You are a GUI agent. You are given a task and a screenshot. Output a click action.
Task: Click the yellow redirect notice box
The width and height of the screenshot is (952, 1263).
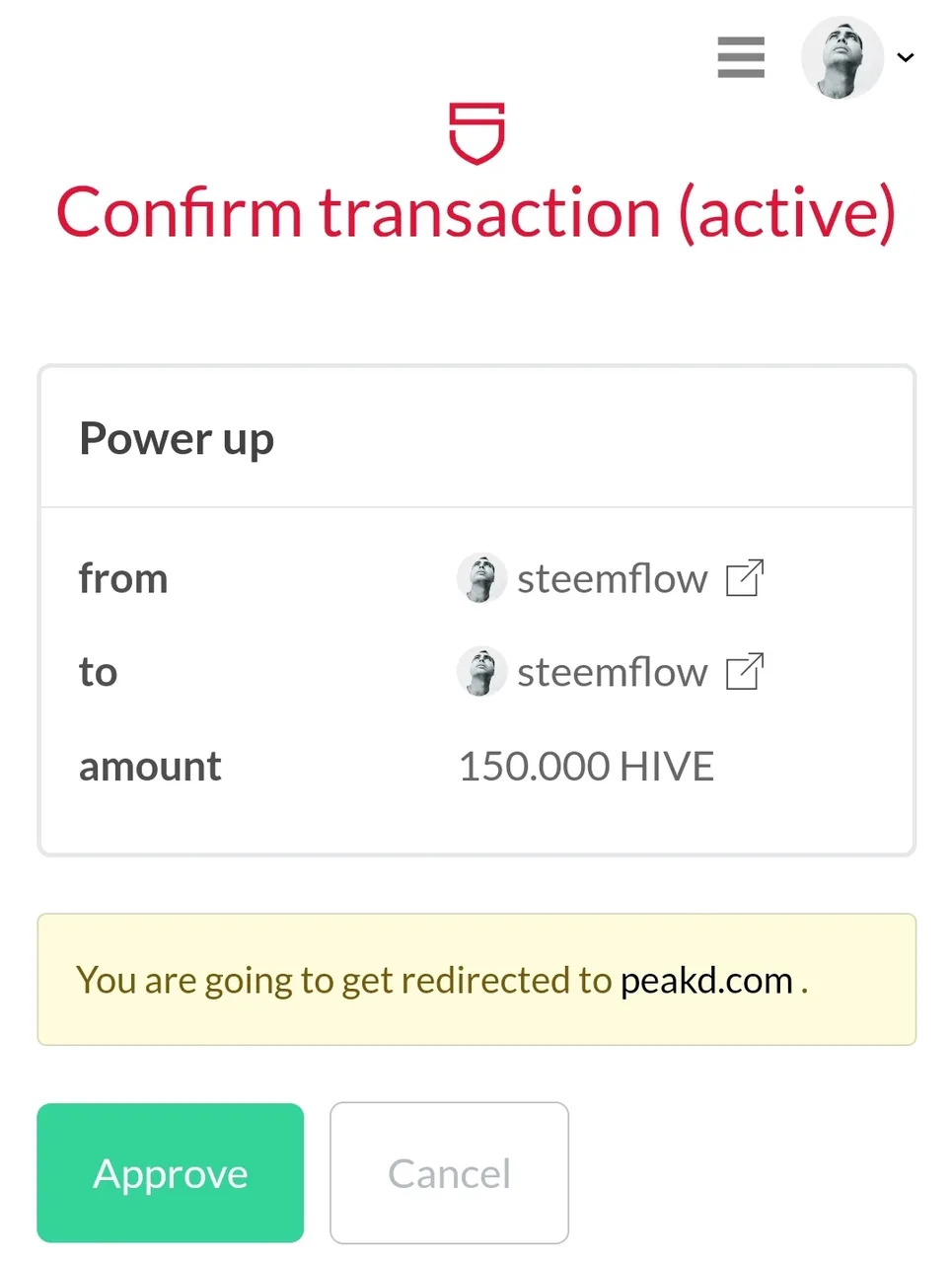click(x=476, y=980)
